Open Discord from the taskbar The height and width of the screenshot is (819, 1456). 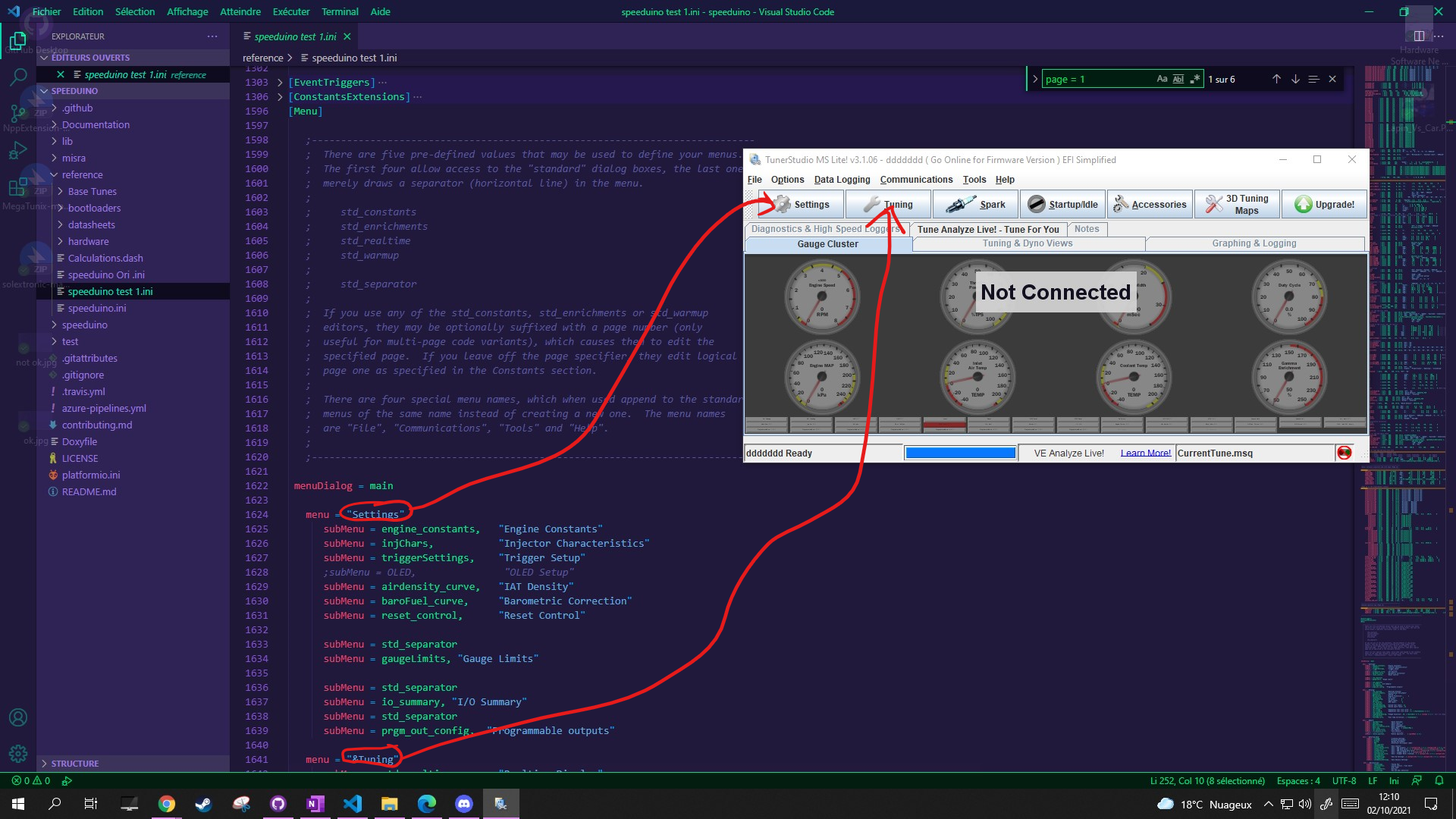tap(464, 804)
